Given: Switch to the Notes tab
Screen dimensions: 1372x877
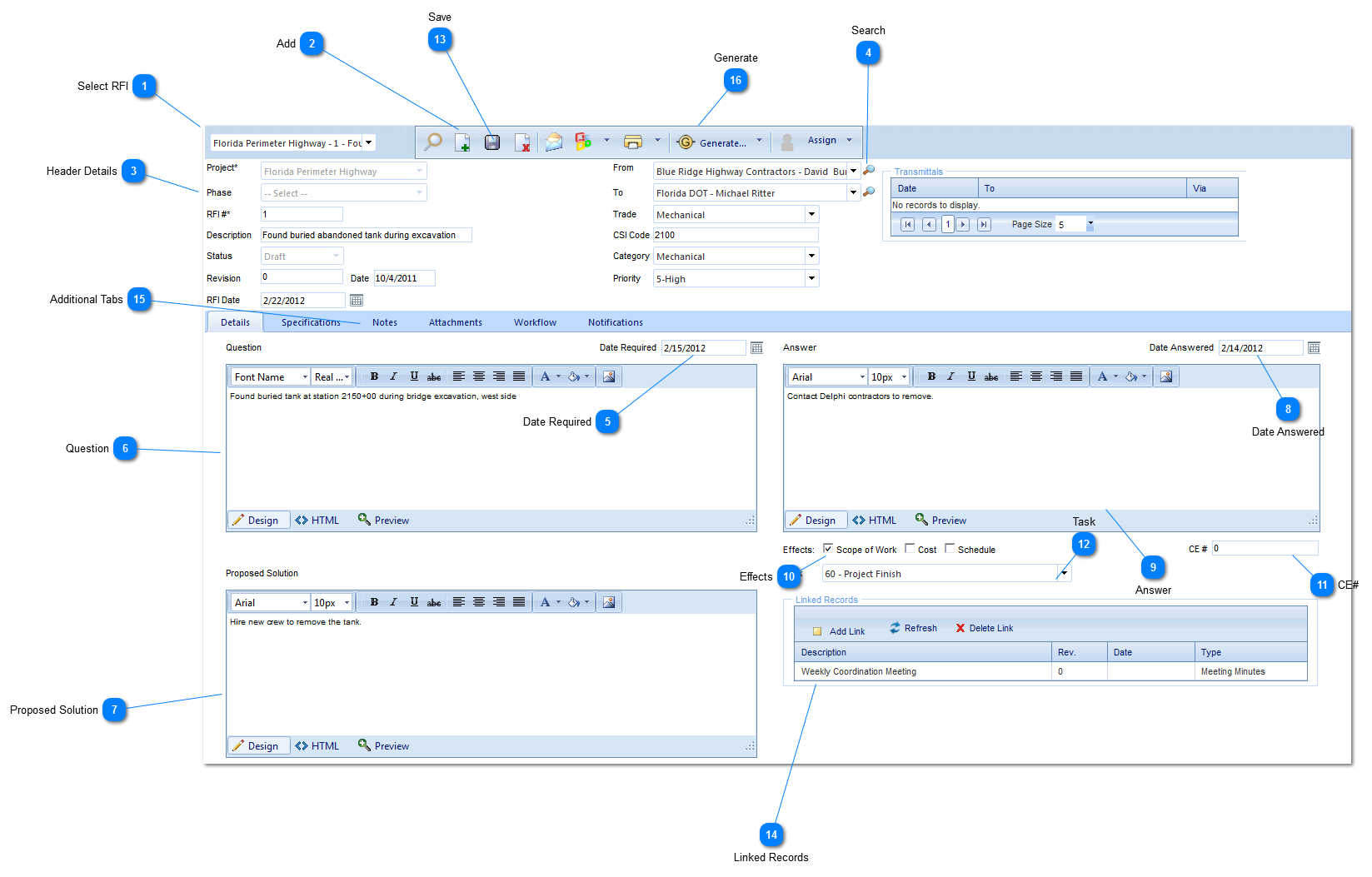Looking at the screenshot, I should coord(385,322).
